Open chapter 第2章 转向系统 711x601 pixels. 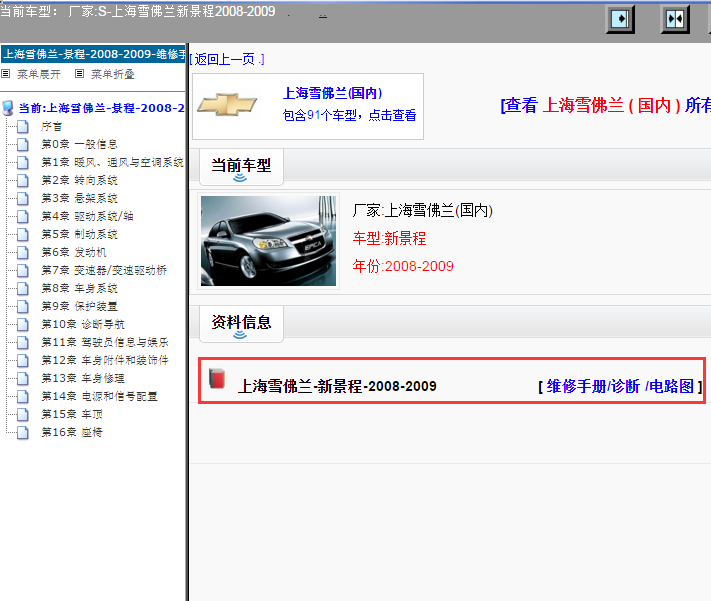[x=79, y=181]
